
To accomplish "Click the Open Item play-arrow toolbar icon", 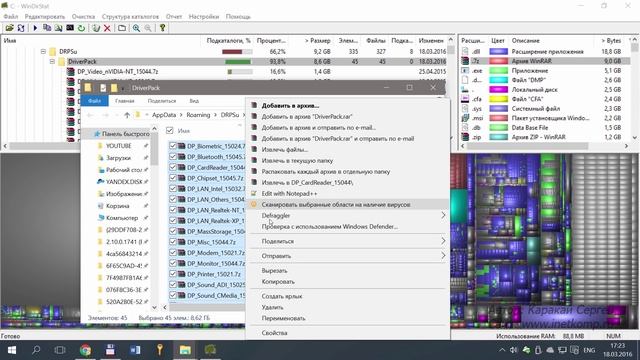I will pos(35,28).
